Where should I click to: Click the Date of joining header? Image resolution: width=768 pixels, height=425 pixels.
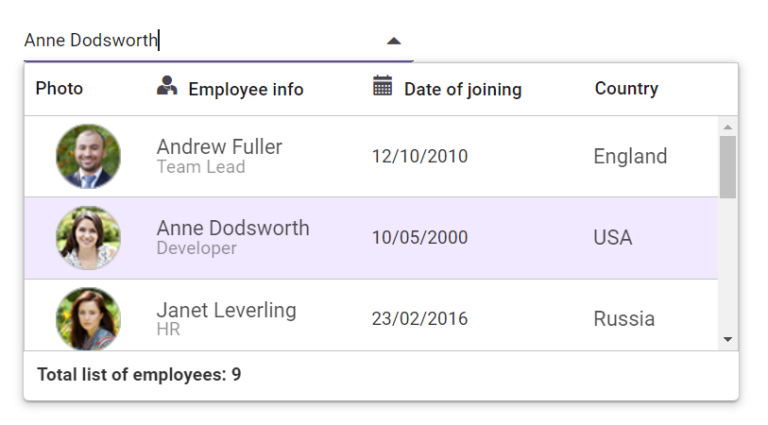[x=462, y=90]
